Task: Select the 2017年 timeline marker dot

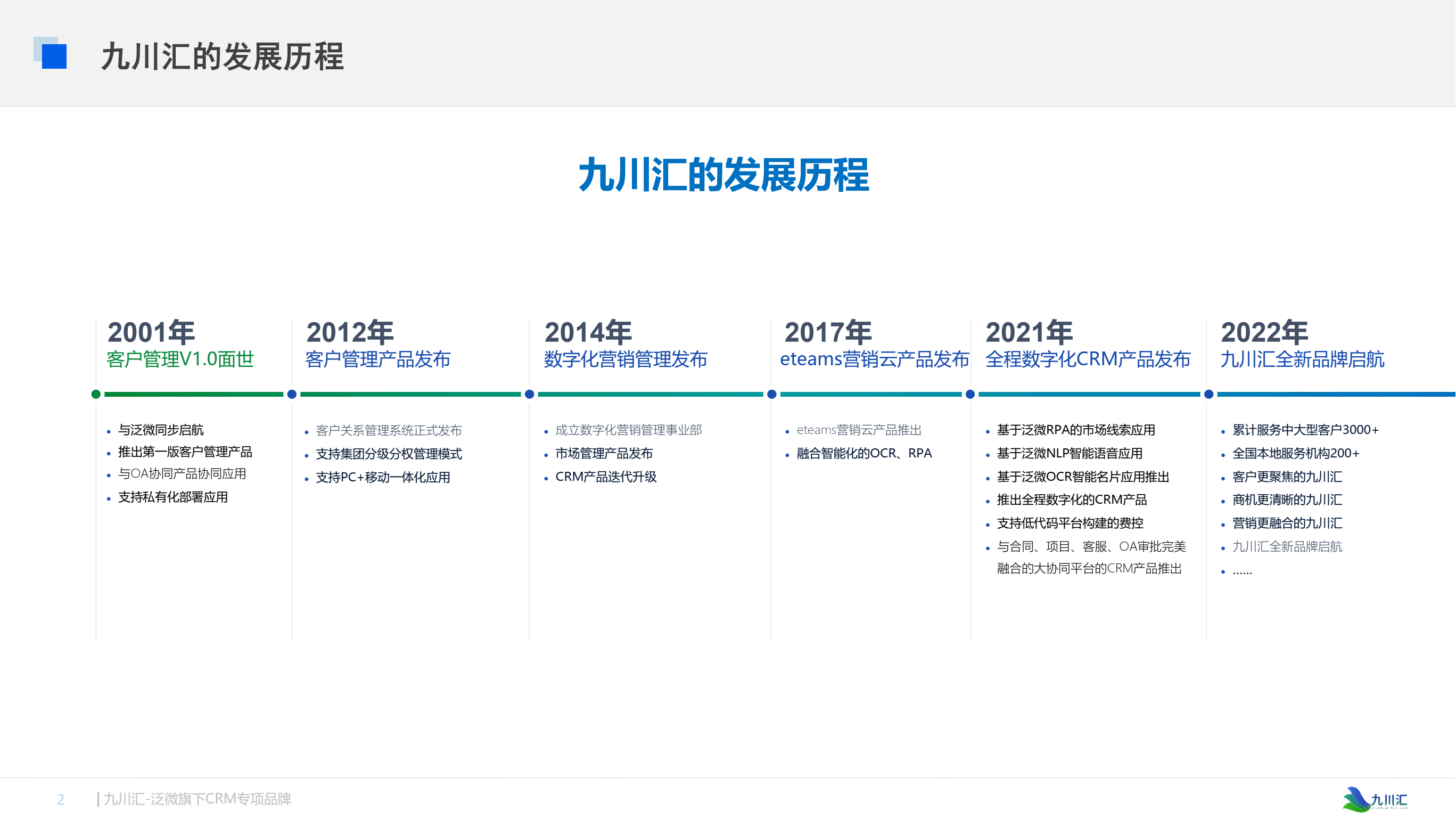Action: 771,394
